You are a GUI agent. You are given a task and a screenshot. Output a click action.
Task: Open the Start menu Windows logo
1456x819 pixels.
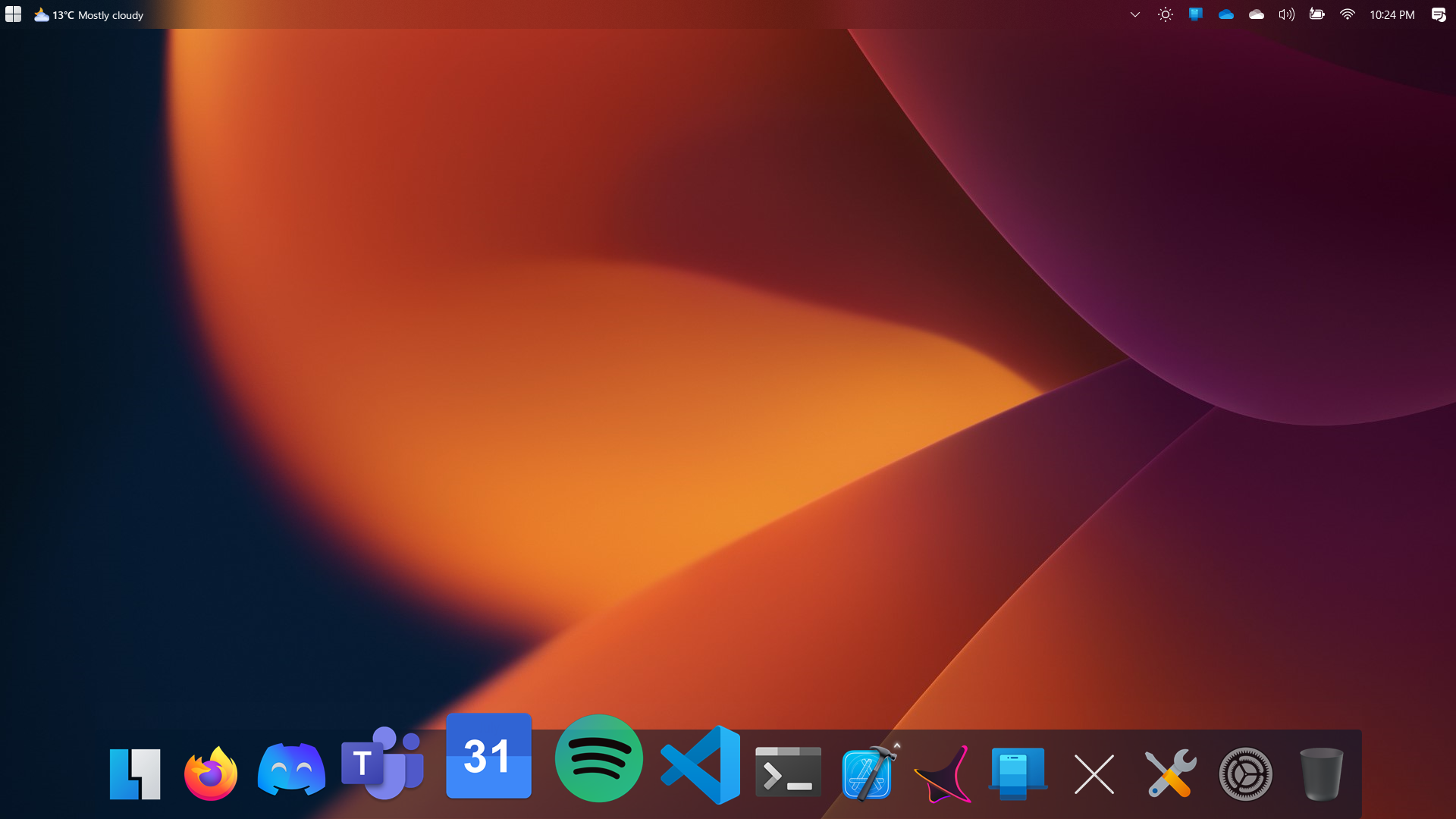click(x=13, y=14)
